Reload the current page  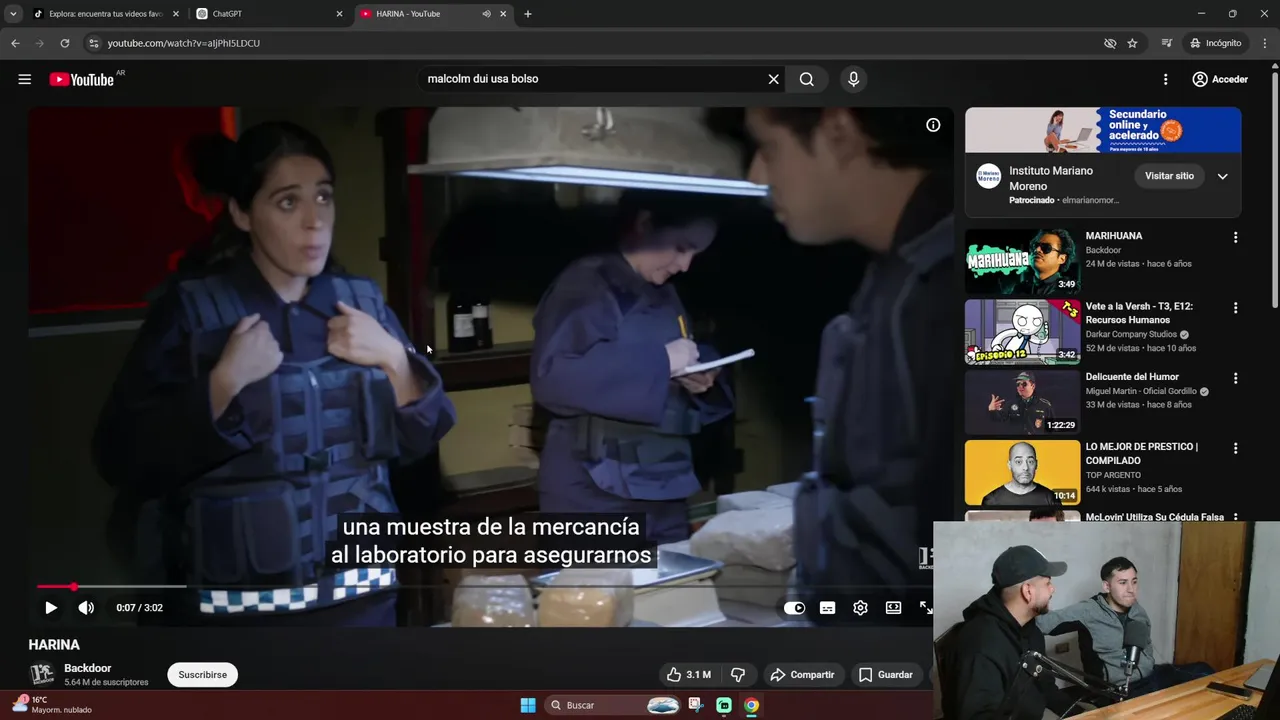64,43
